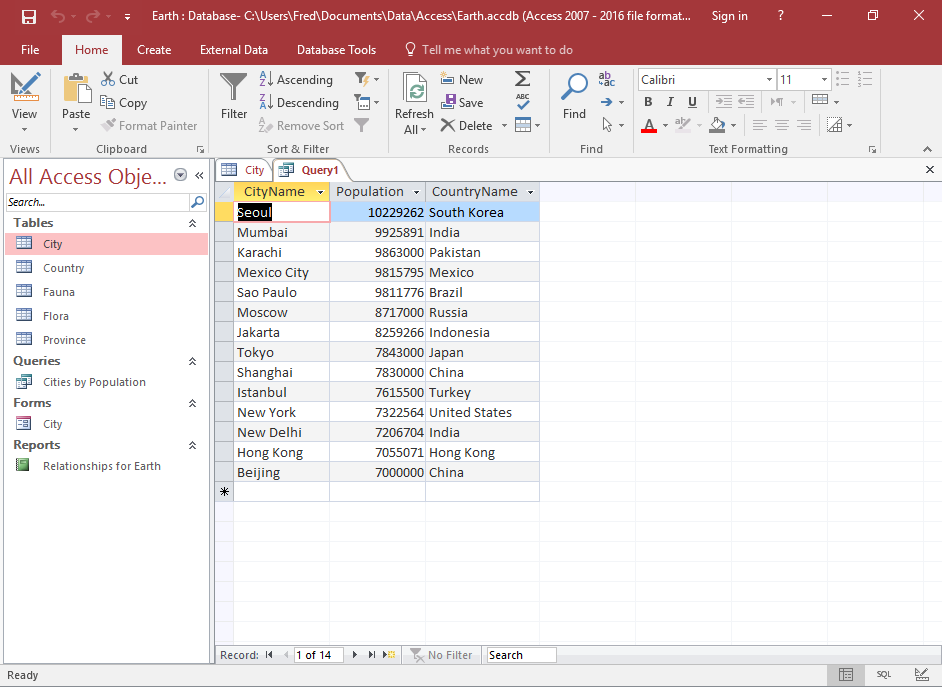Toggle bold formatting
The width and height of the screenshot is (942, 687).
(x=647, y=102)
